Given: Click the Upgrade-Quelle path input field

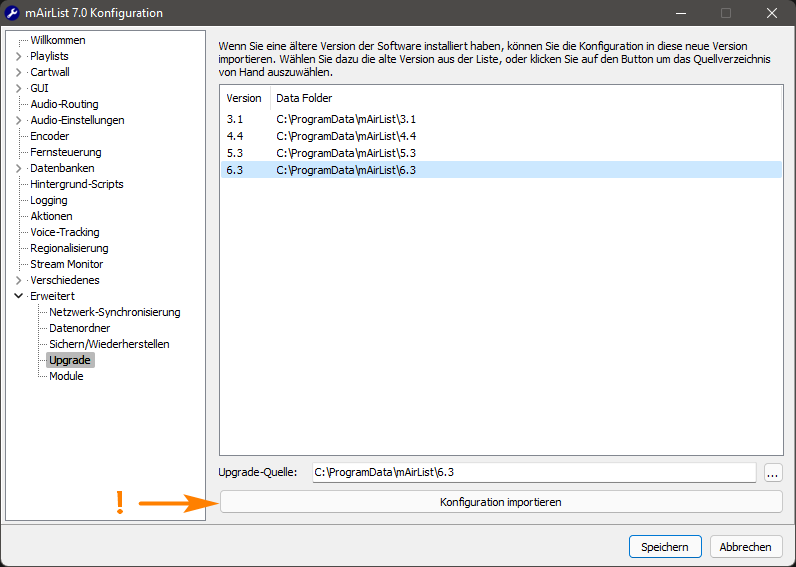Looking at the screenshot, I should click(x=533, y=472).
